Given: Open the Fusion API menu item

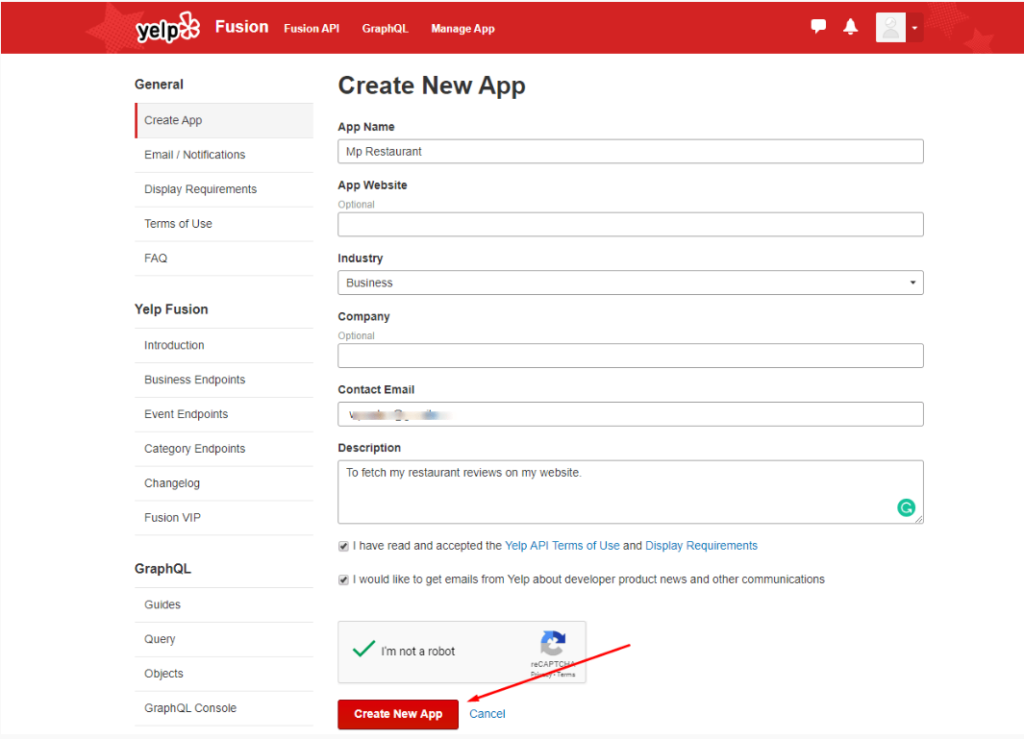Looking at the screenshot, I should (312, 29).
